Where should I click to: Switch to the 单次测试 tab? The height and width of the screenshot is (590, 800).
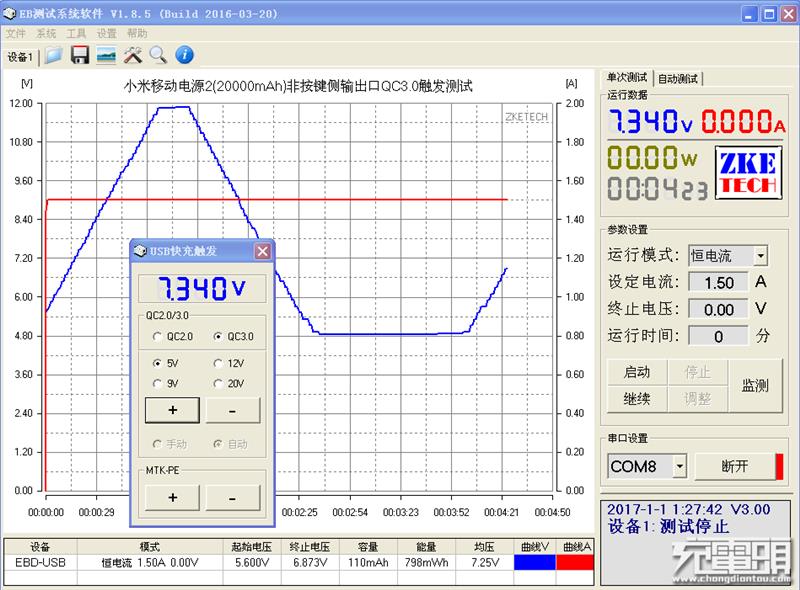627,78
